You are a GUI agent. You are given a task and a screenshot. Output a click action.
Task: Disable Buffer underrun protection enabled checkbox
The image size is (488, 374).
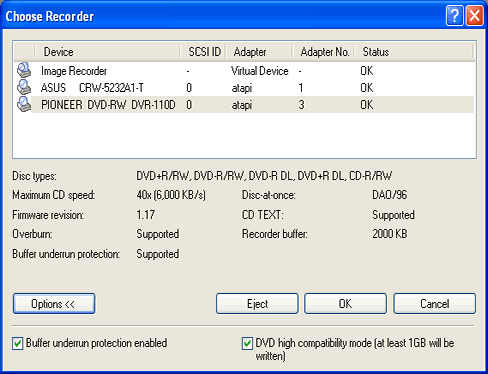pos(18,343)
